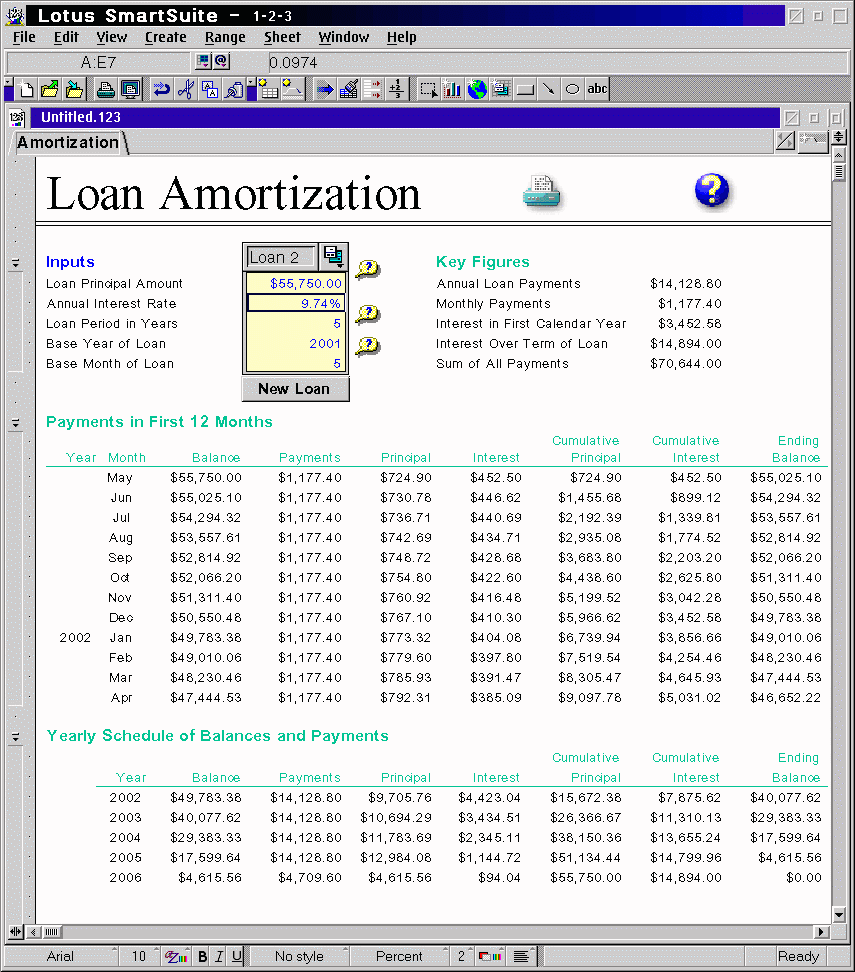This screenshot has width=855, height=972.
Task: Collapse the Payments in First 12 Months outline
Action: click(x=16, y=424)
